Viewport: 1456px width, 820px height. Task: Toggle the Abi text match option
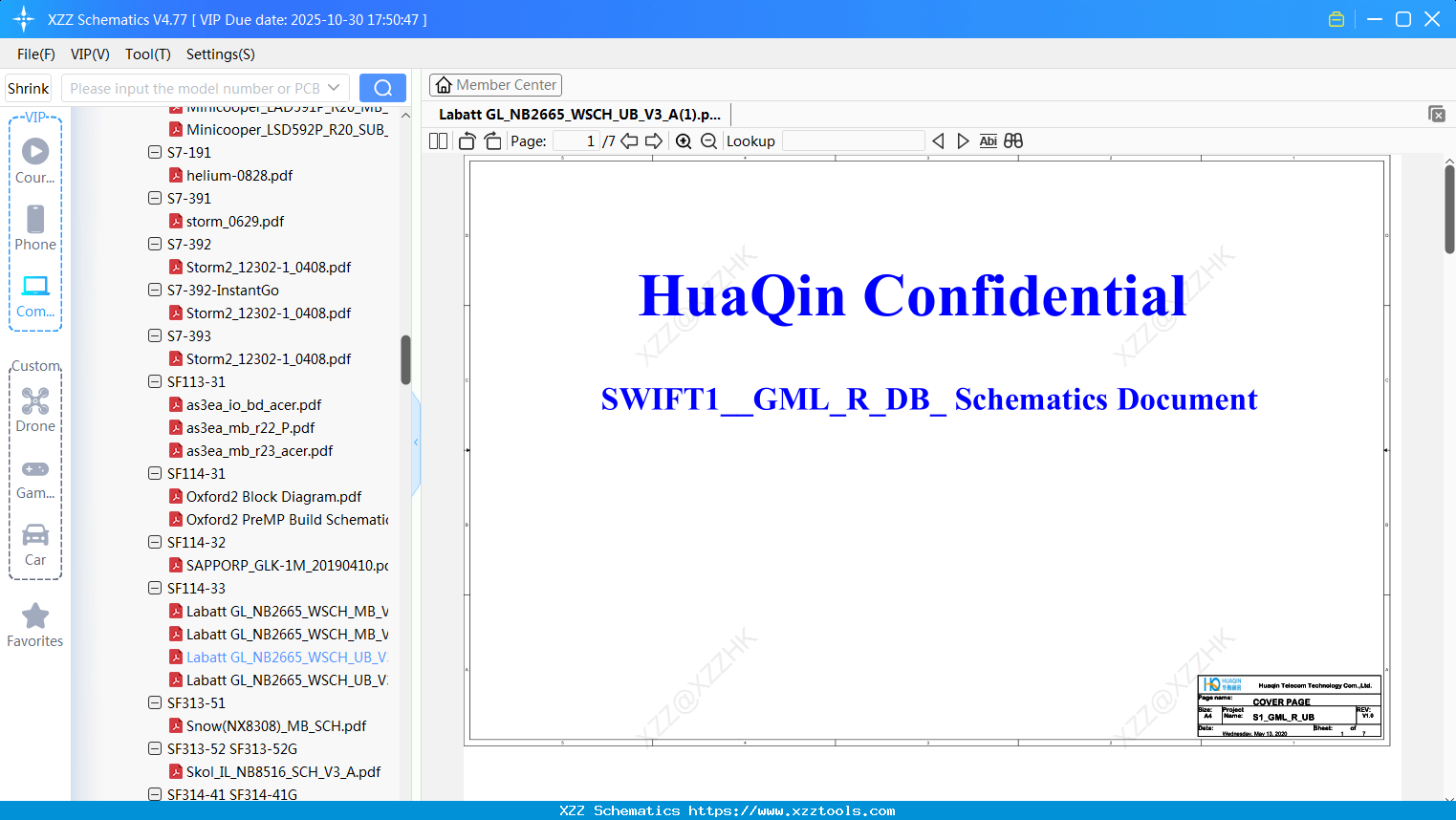tap(988, 141)
